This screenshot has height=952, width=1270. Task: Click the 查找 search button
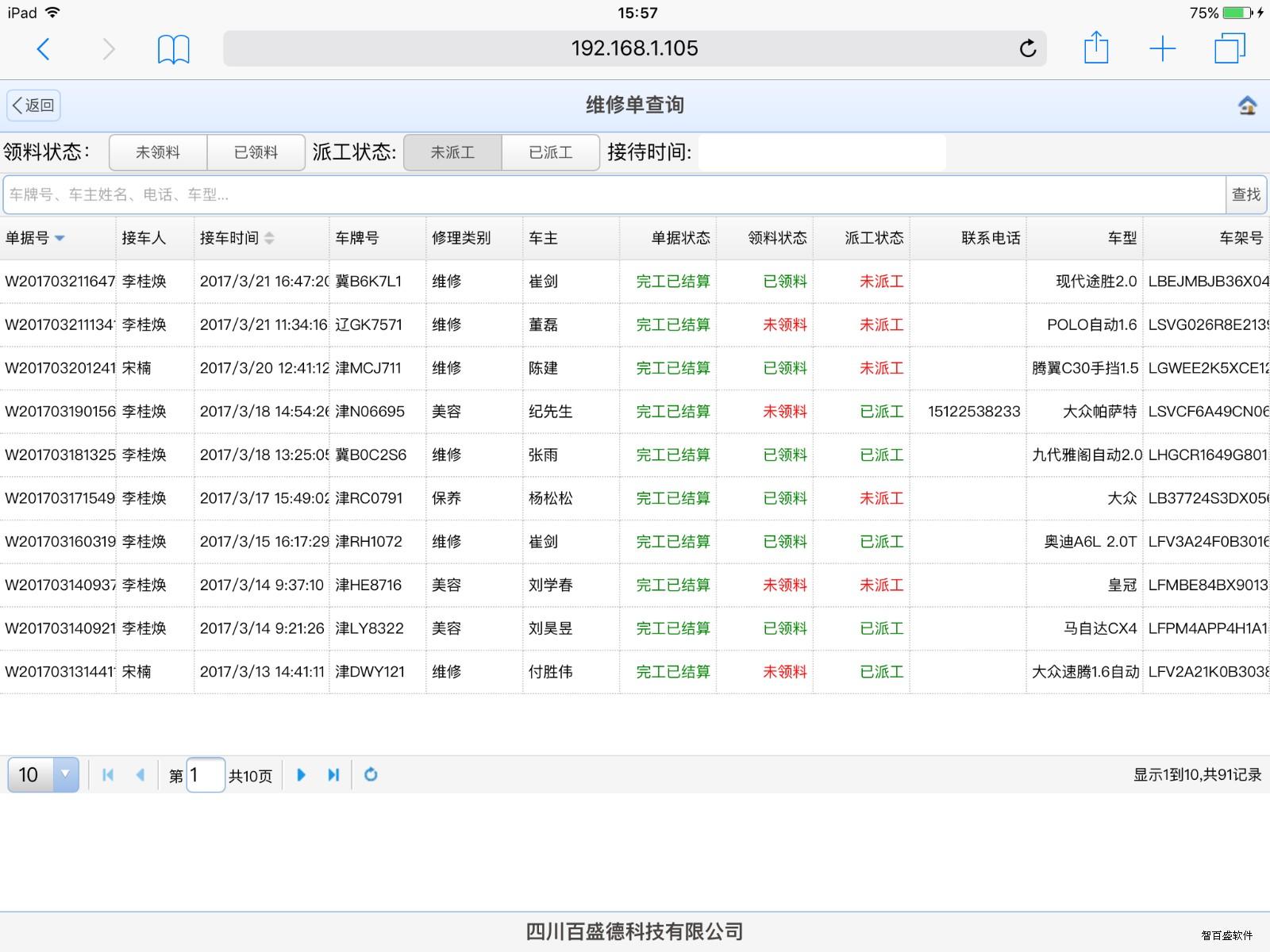point(1245,194)
